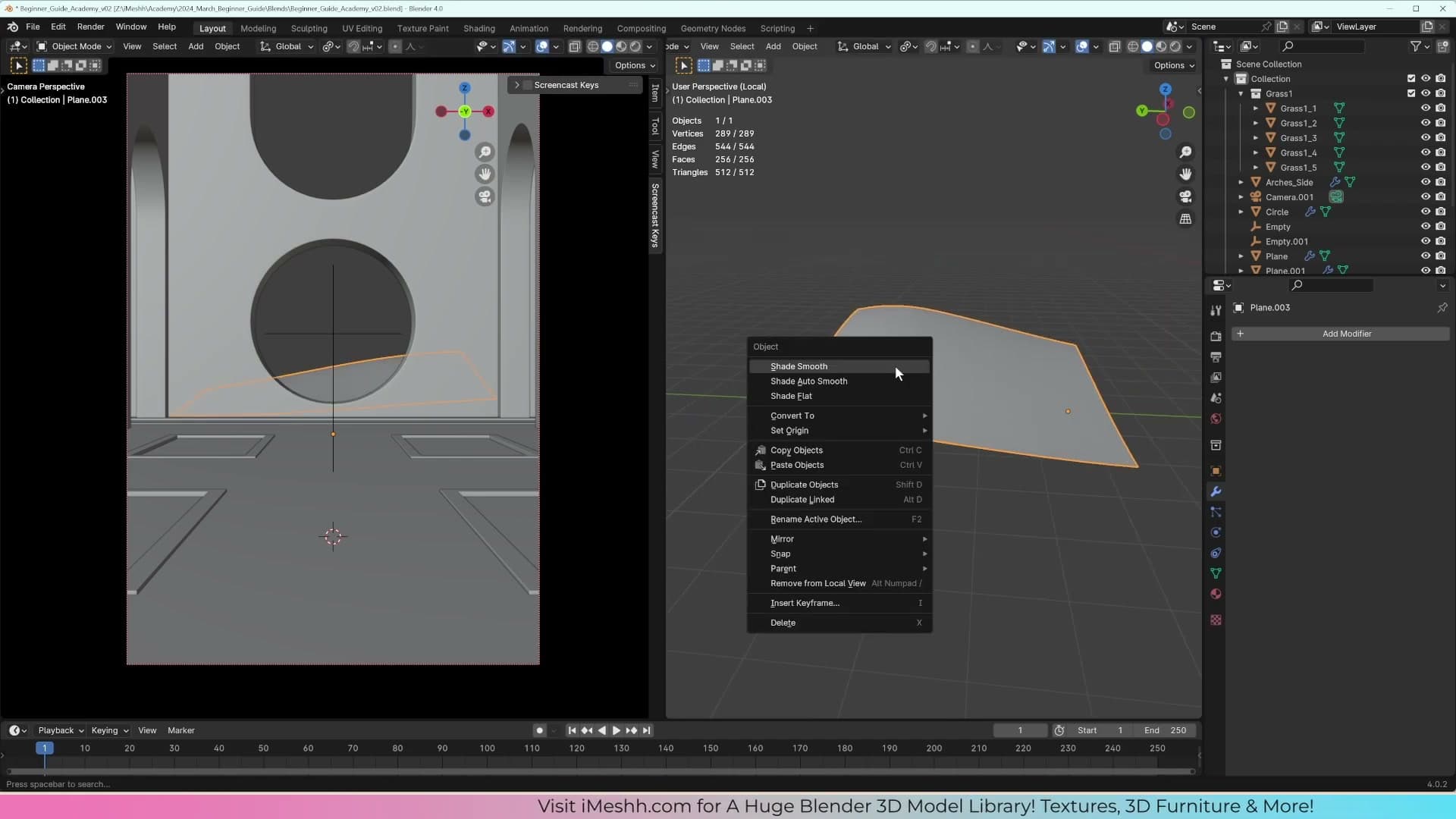The height and width of the screenshot is (819, 1456).
Task: Toggle gizmo visibility in right viewport
Action: (x=1049, y=46)
